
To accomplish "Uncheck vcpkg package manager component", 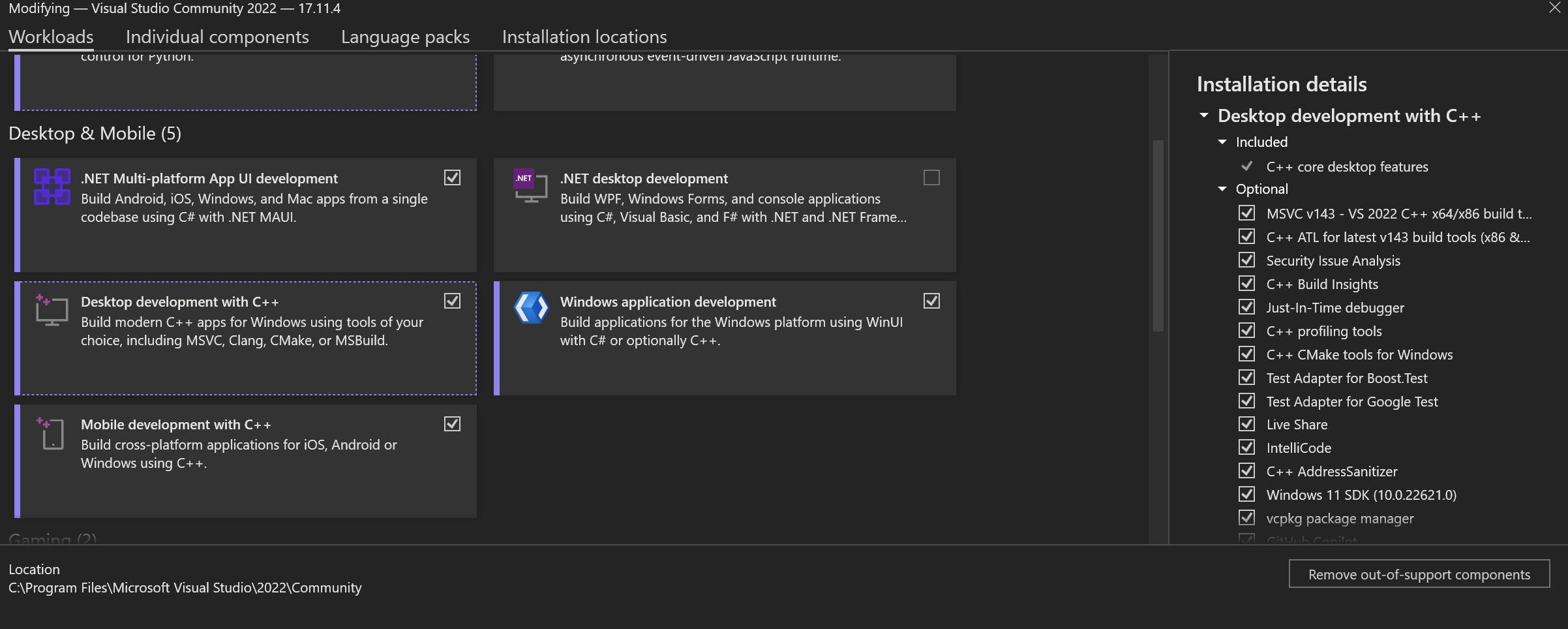I will click(1246, 518).
